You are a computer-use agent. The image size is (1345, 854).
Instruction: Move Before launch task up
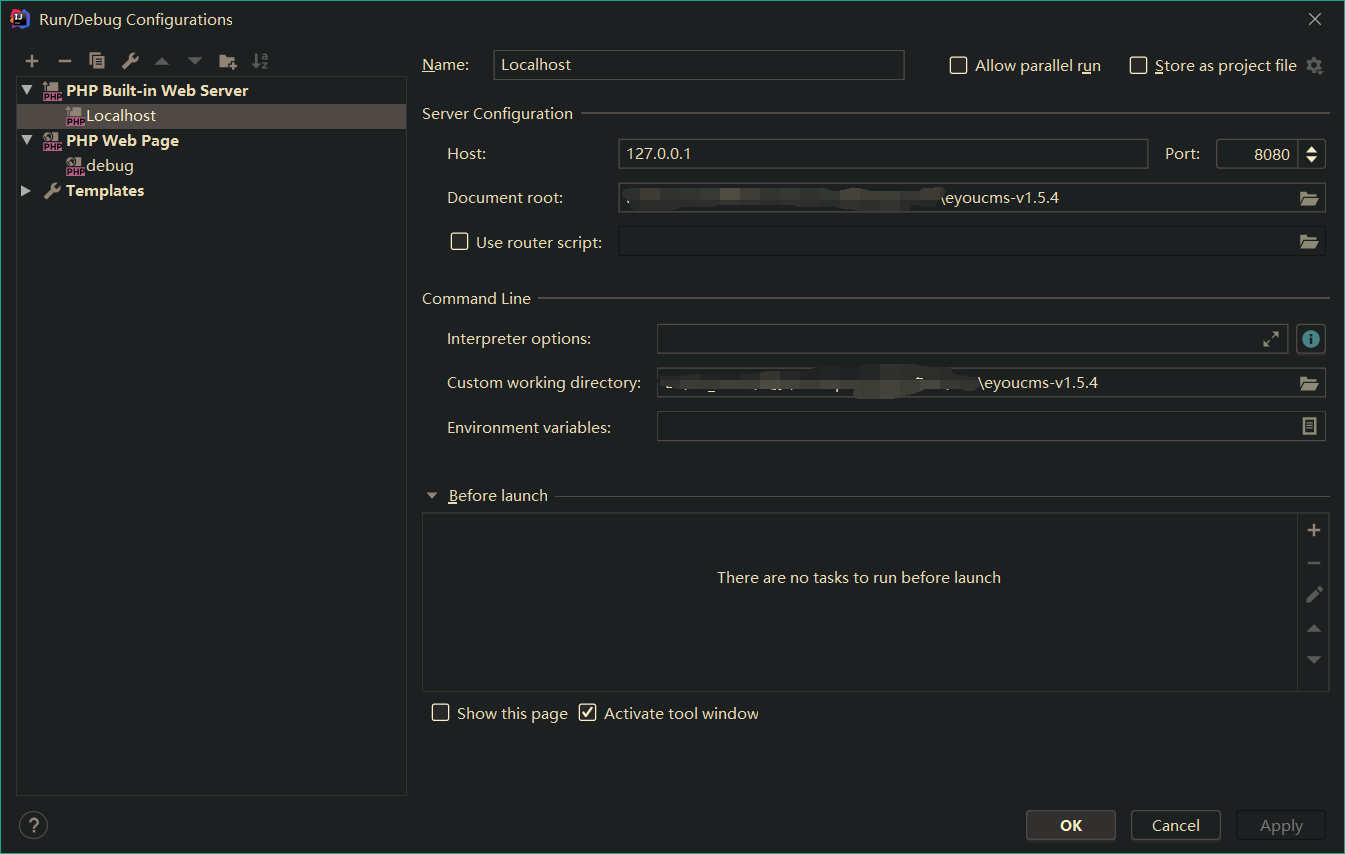point(1314,628)
